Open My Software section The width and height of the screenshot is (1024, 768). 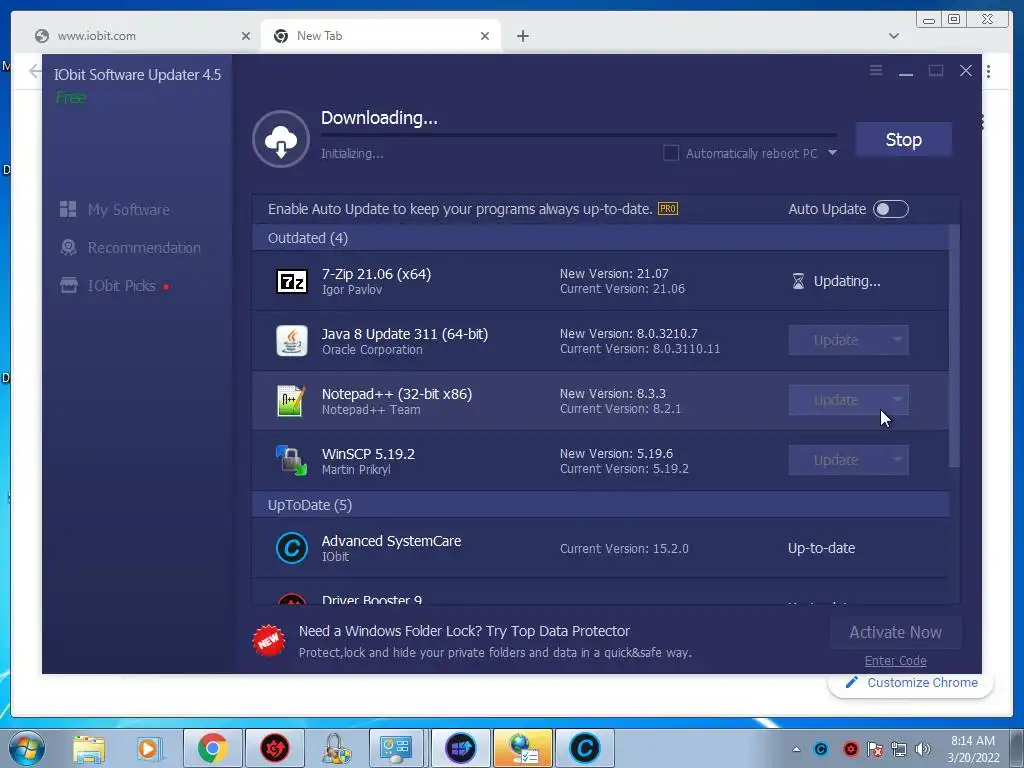point(129,210)
